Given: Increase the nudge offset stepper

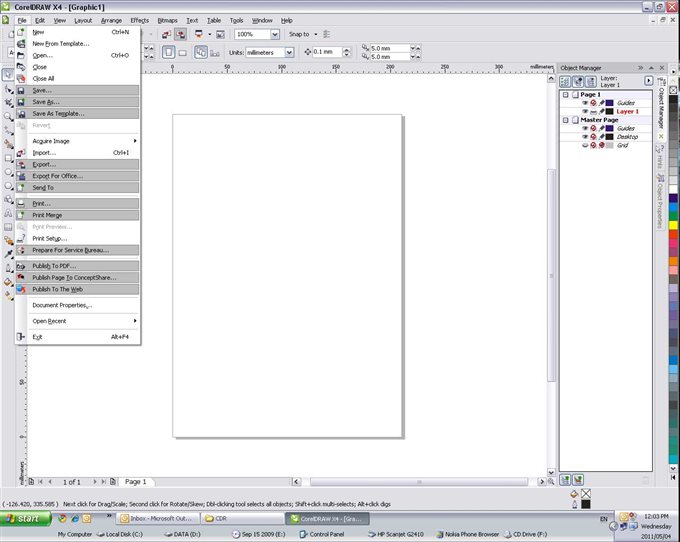Looking at the screenshot, I should tap(346, 50).
